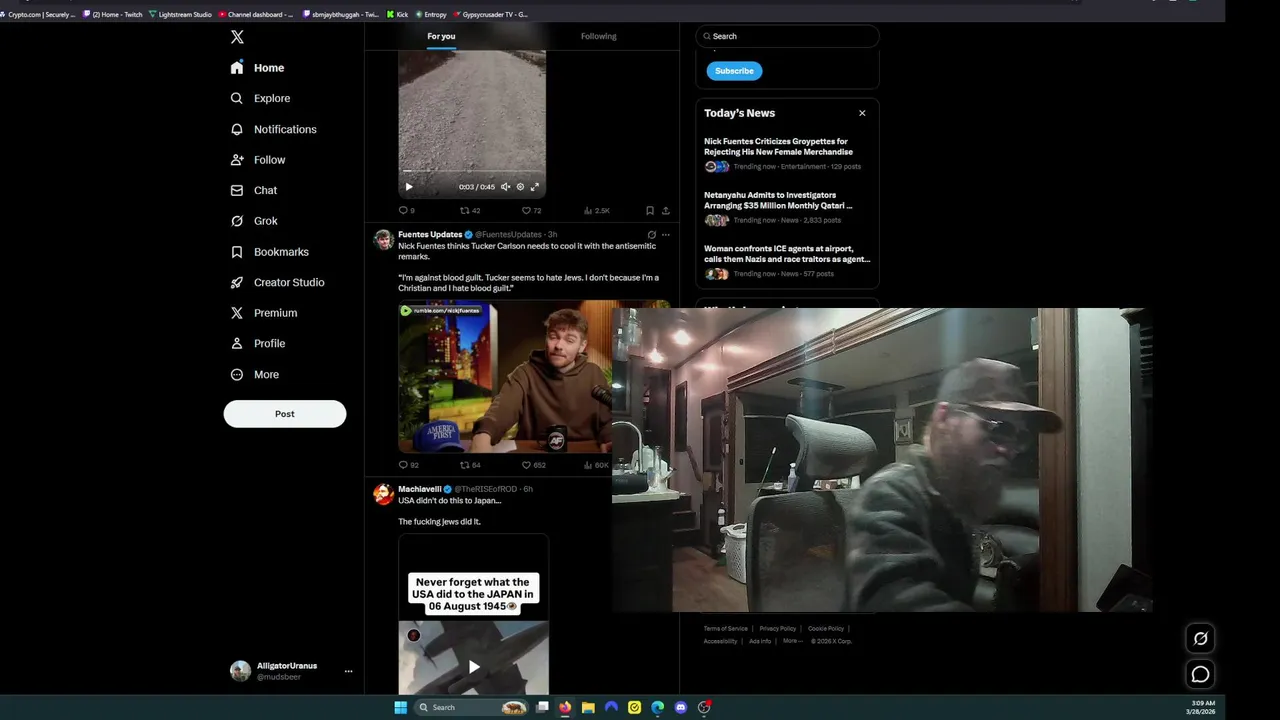1280x720 pixels.
Task: Open the Nick Fuentes Groypettes news story
Action: coord(787,153)
